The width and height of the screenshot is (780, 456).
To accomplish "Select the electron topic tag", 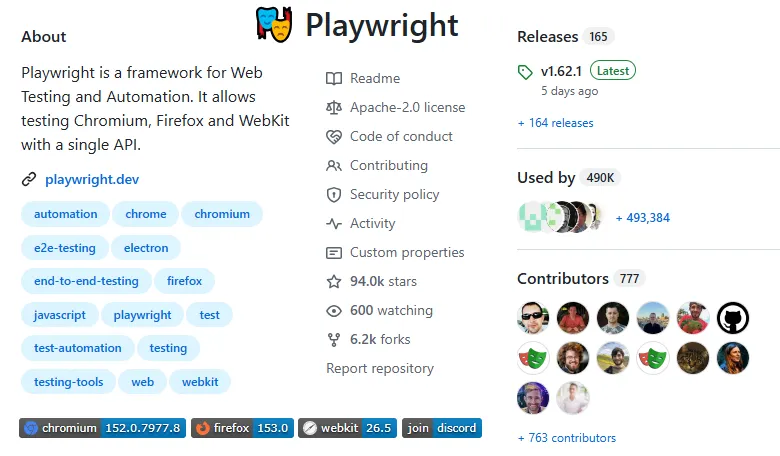I will [146, 248].
